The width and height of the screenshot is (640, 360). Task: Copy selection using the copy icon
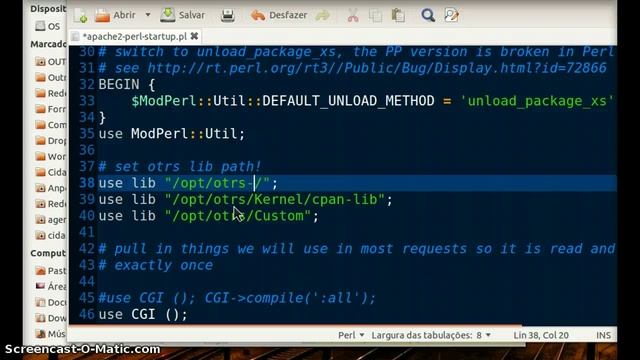pos(376,16)
